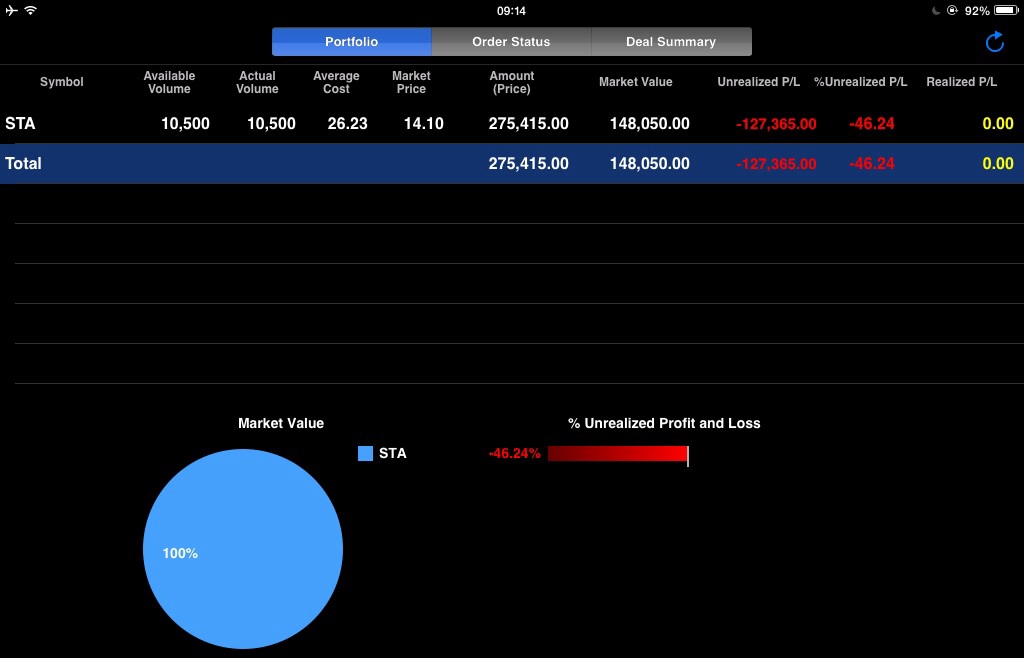Tap STA row market value 148,050.00

click(650, 123)
